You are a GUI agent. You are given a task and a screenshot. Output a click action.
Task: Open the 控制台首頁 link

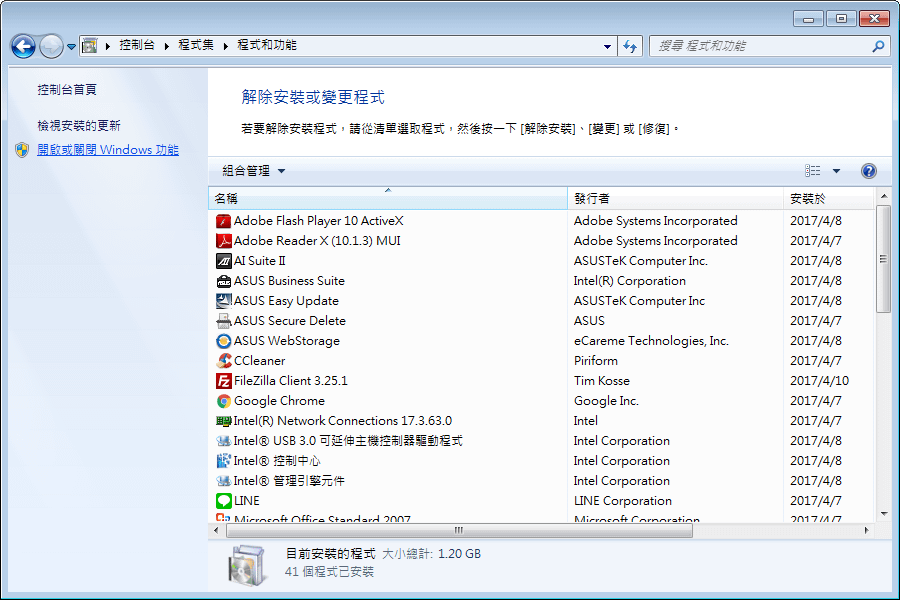[x=67, y=90]
